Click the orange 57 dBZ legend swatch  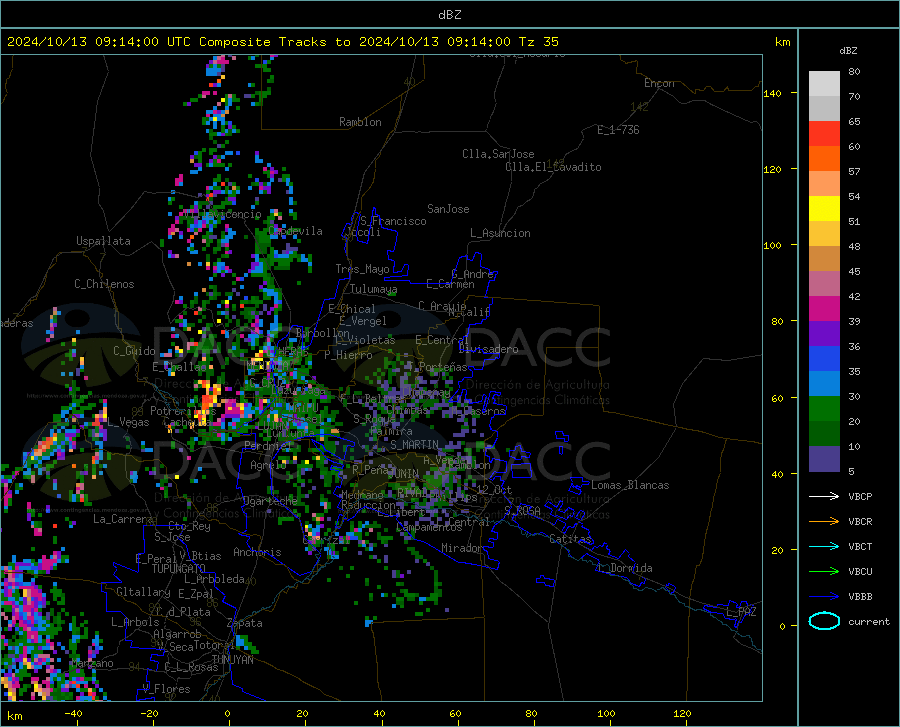click(824, 159)
